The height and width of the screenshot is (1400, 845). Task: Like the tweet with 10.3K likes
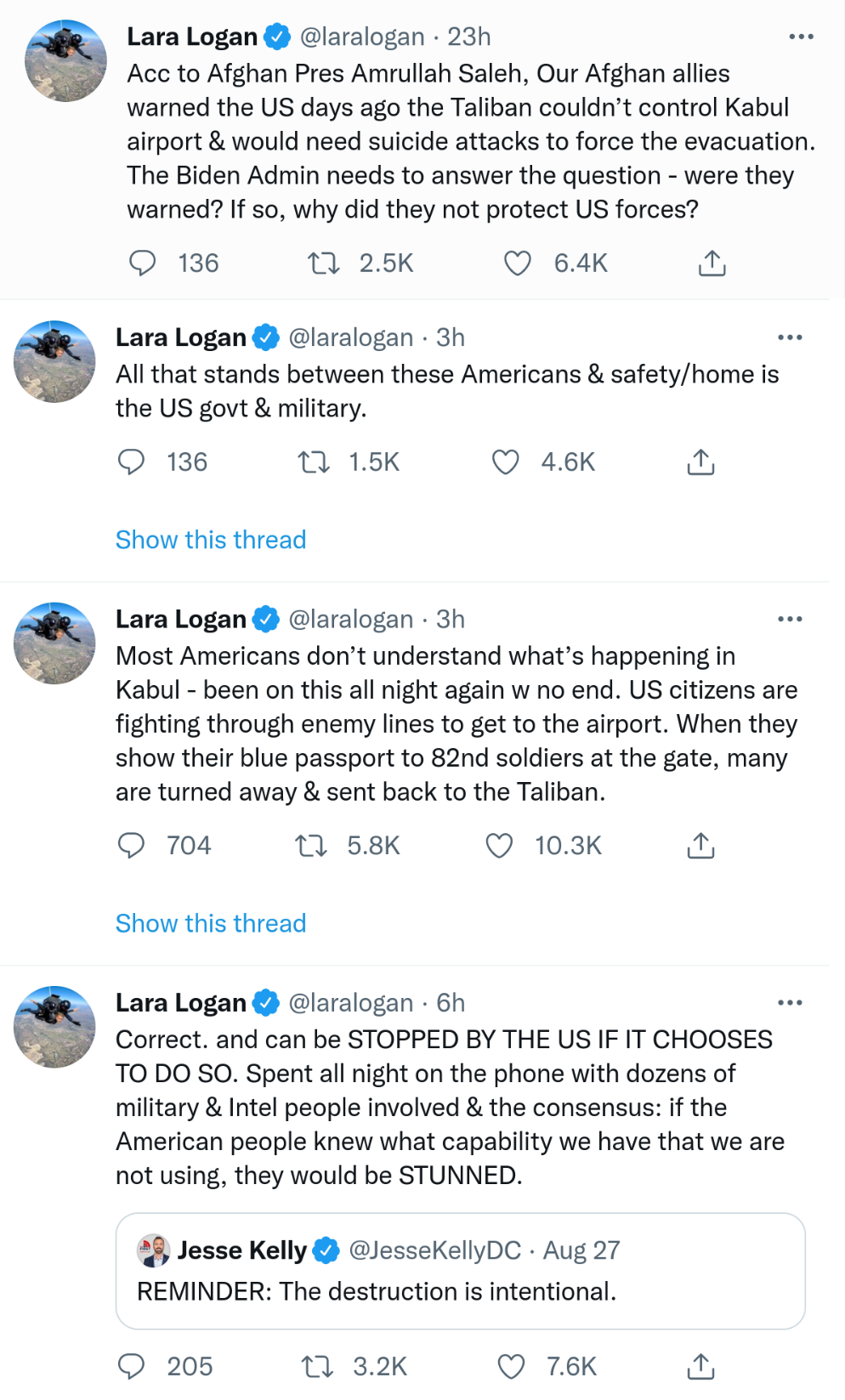499,846
